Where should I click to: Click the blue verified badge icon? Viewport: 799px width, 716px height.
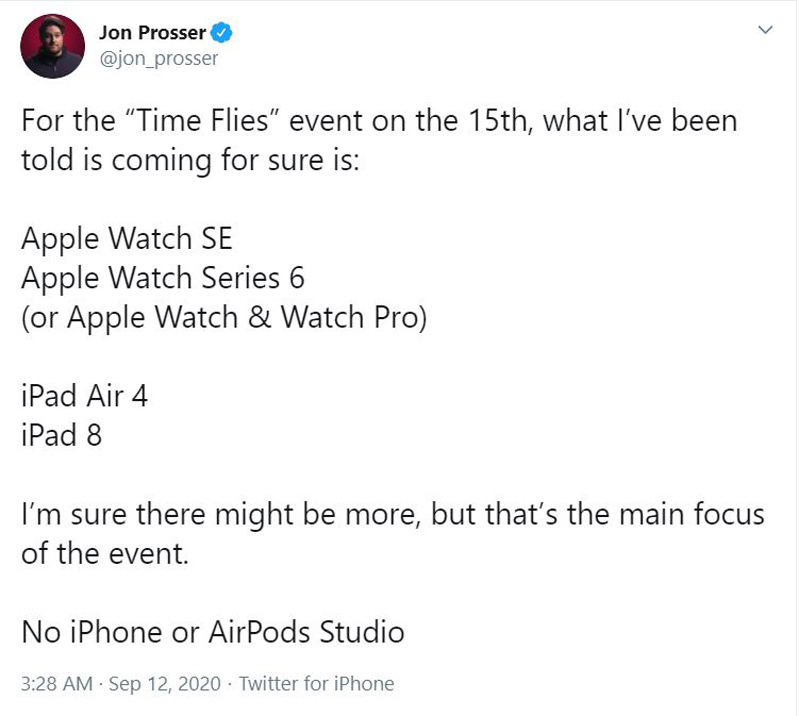coord(222,33)
